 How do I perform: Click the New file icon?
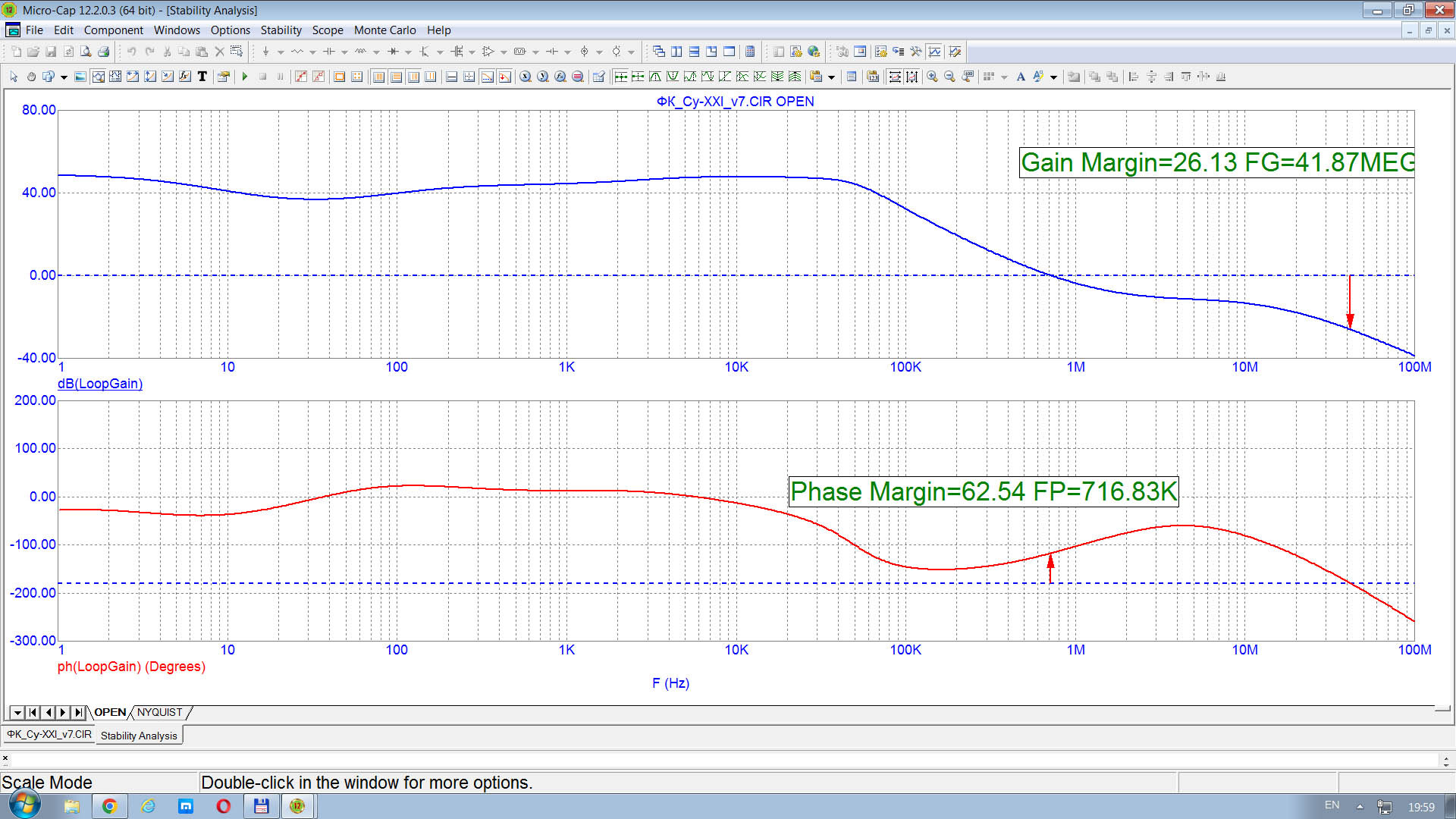pyautogui.click(x=16, y=52)
